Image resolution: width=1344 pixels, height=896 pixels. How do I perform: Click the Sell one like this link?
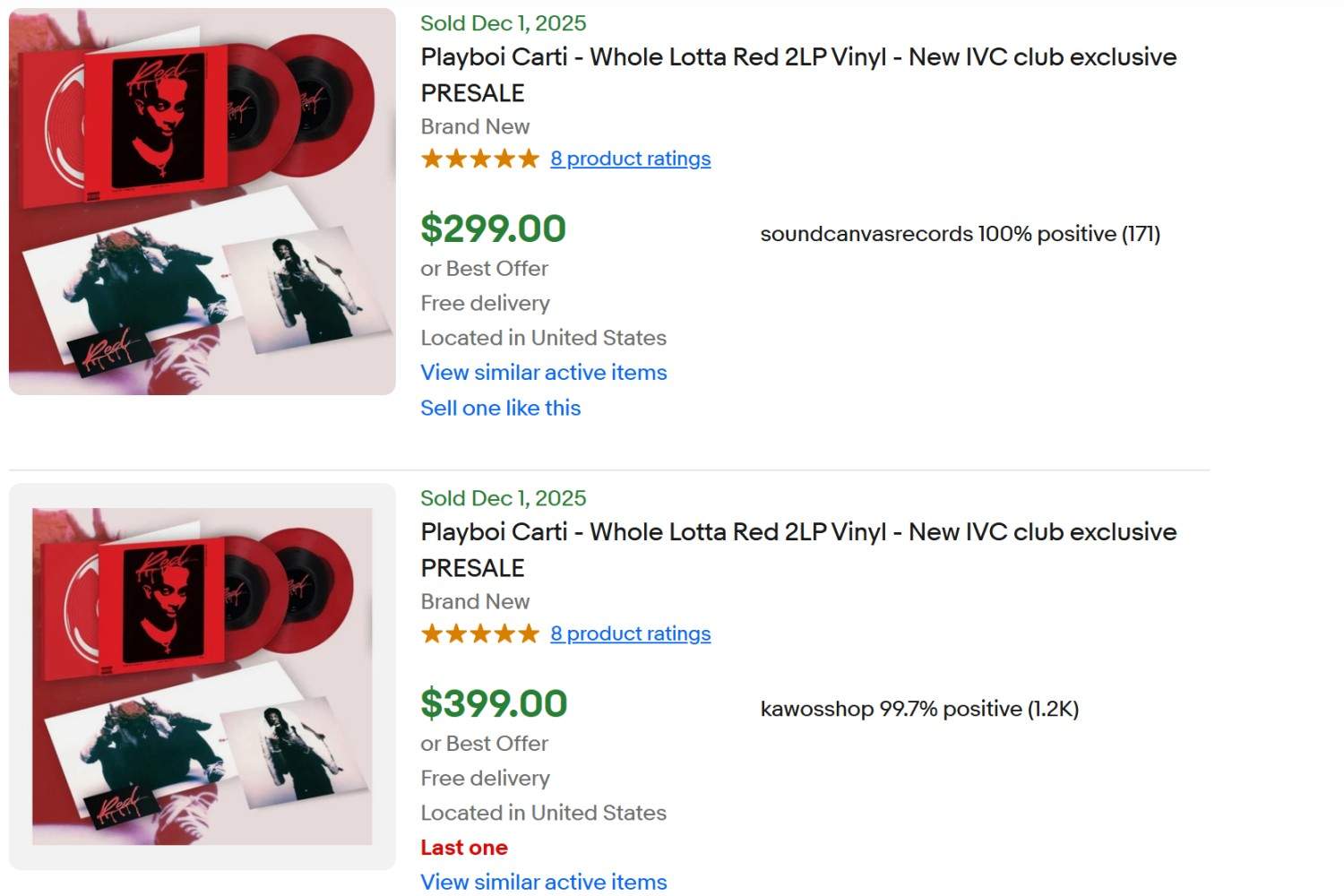[500, 408]
